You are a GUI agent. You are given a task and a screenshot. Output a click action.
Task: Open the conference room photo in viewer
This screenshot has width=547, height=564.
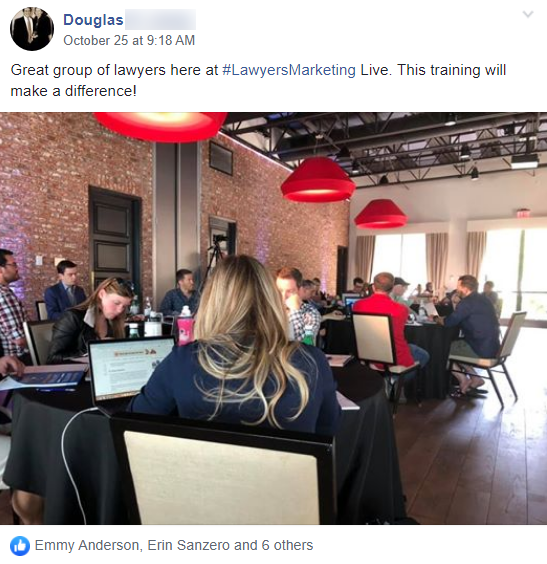(x=273, y=318)
